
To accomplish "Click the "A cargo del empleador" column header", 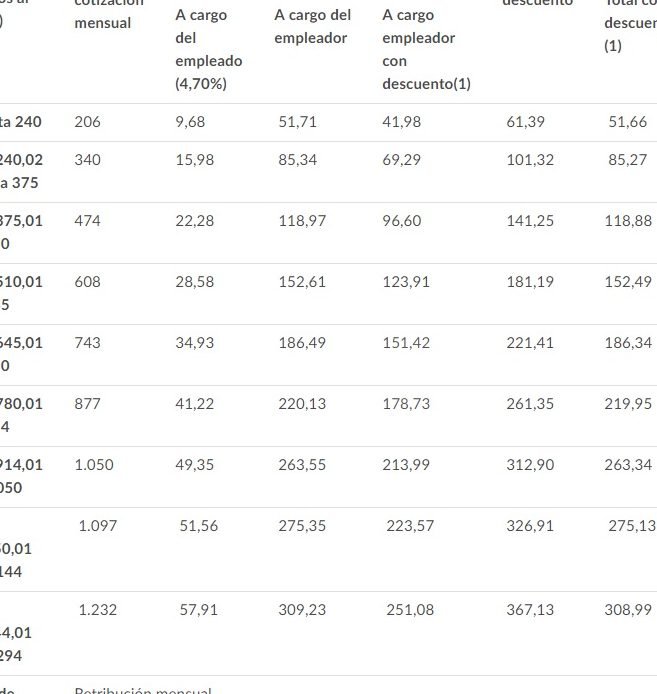I will point(312,27).
